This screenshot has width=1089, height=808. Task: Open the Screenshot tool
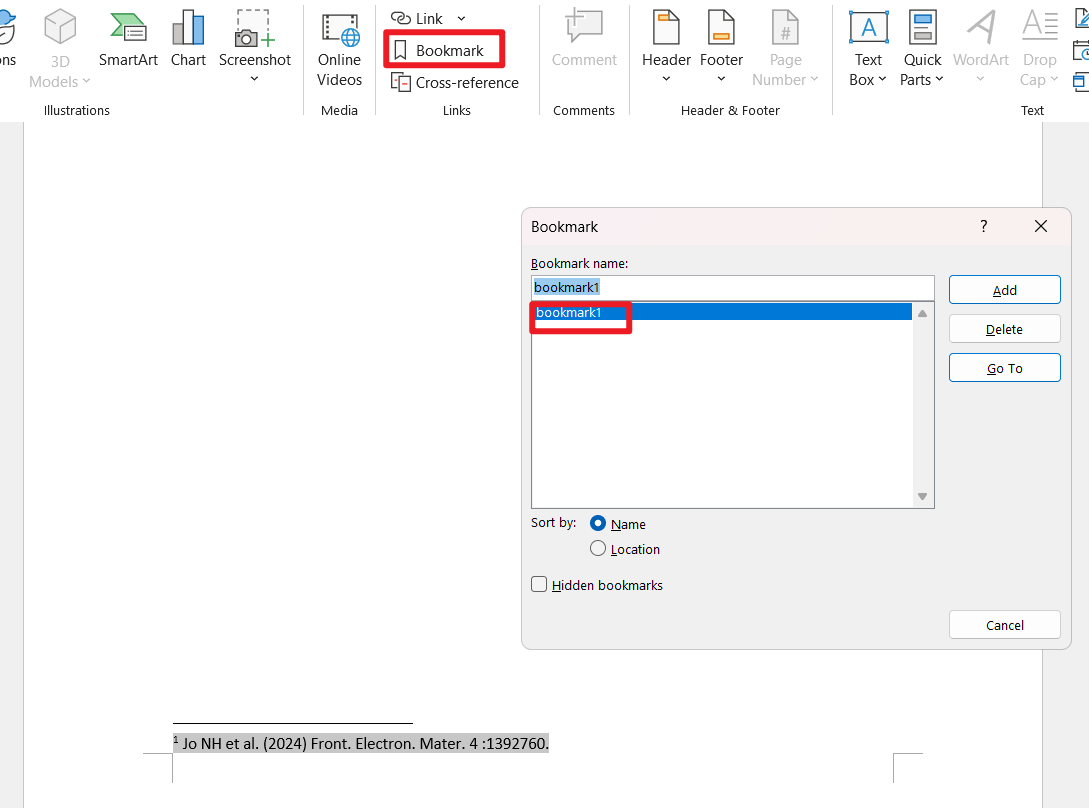pyautogui.click(x=255, y=46)
